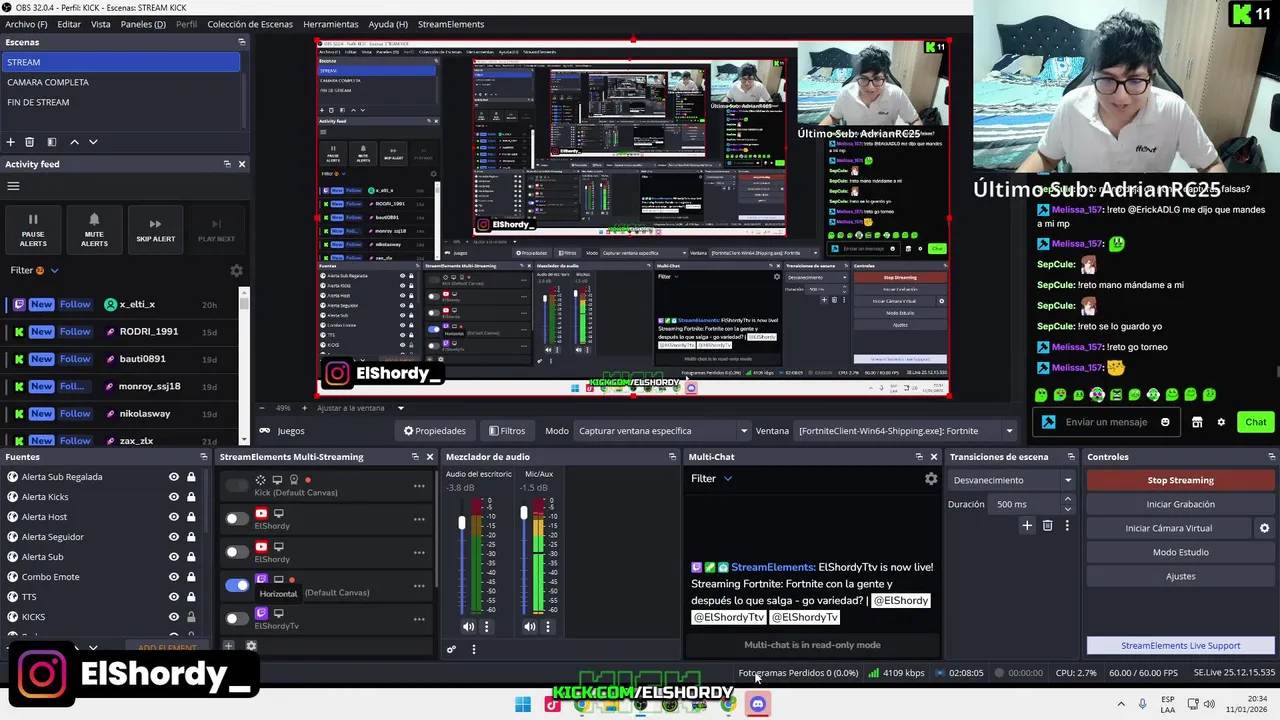Open capture Modo dropdown
Viewport: 1280px width, 720px height.
click(x=662, y=431)
